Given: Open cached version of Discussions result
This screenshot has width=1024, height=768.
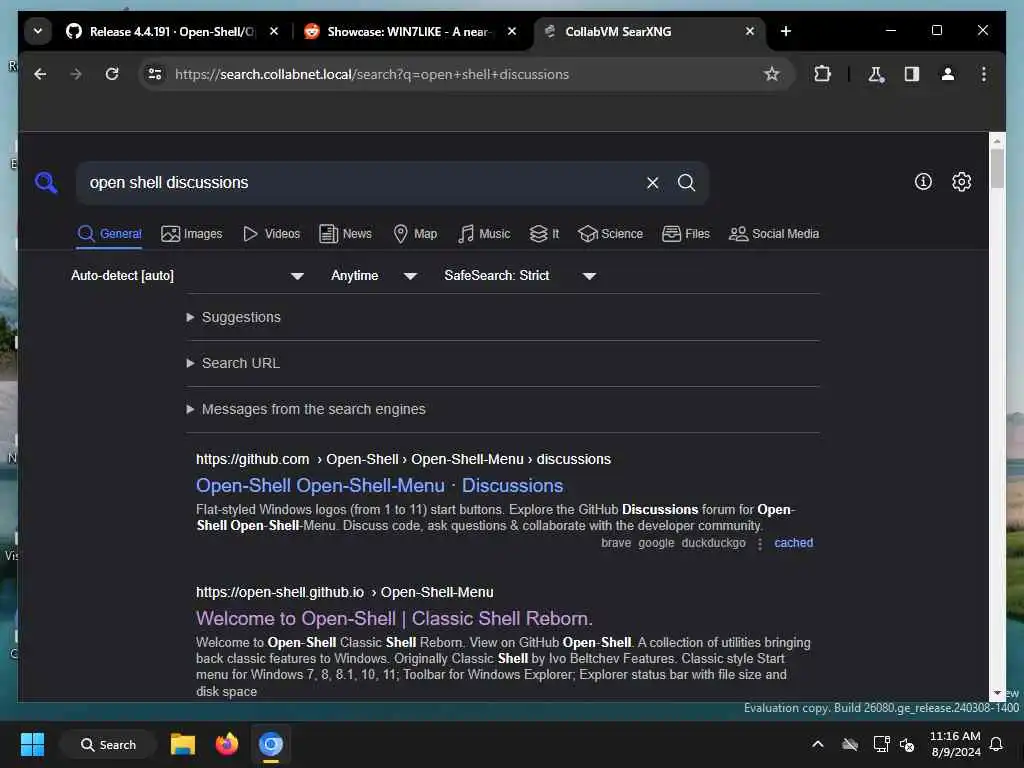Looking at the screenshot, I should coord(793,543).
